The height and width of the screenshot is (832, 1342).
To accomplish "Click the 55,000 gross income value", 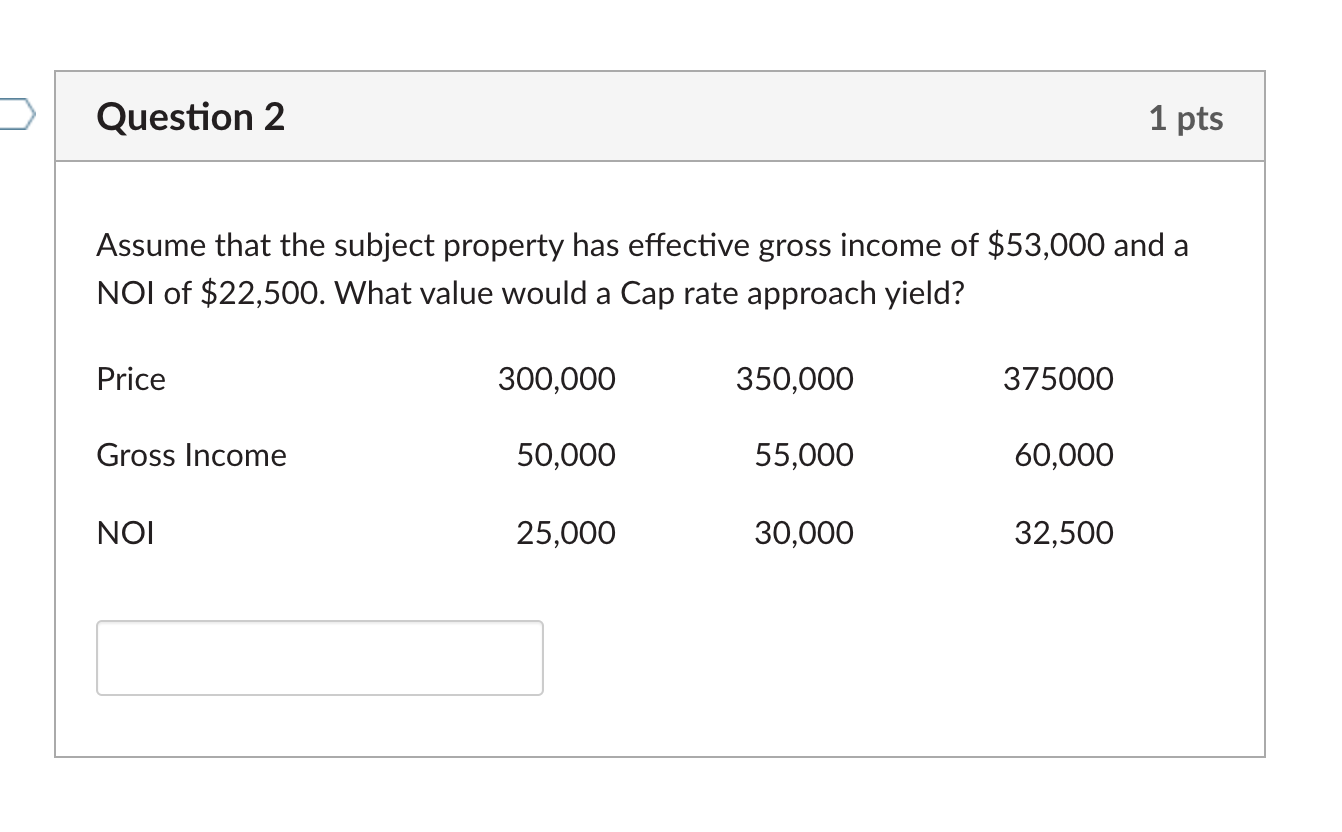I will (803, 455).
